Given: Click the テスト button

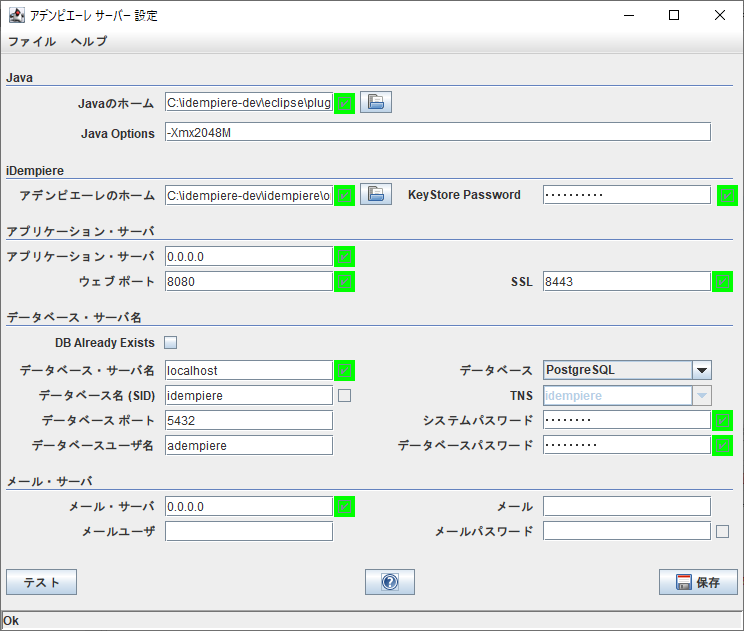Looking at the screenshot, I should (x=41, y=582).
